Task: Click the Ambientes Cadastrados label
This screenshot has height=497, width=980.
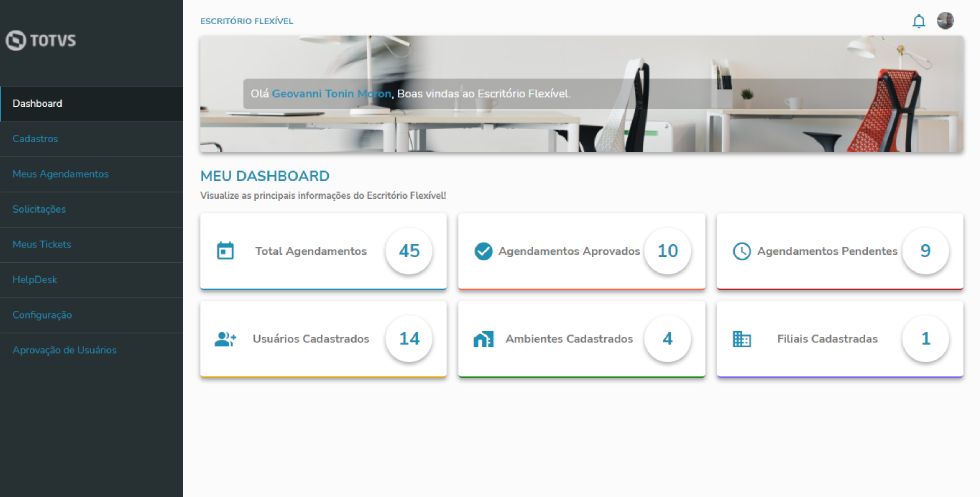Action: (569, 339)
